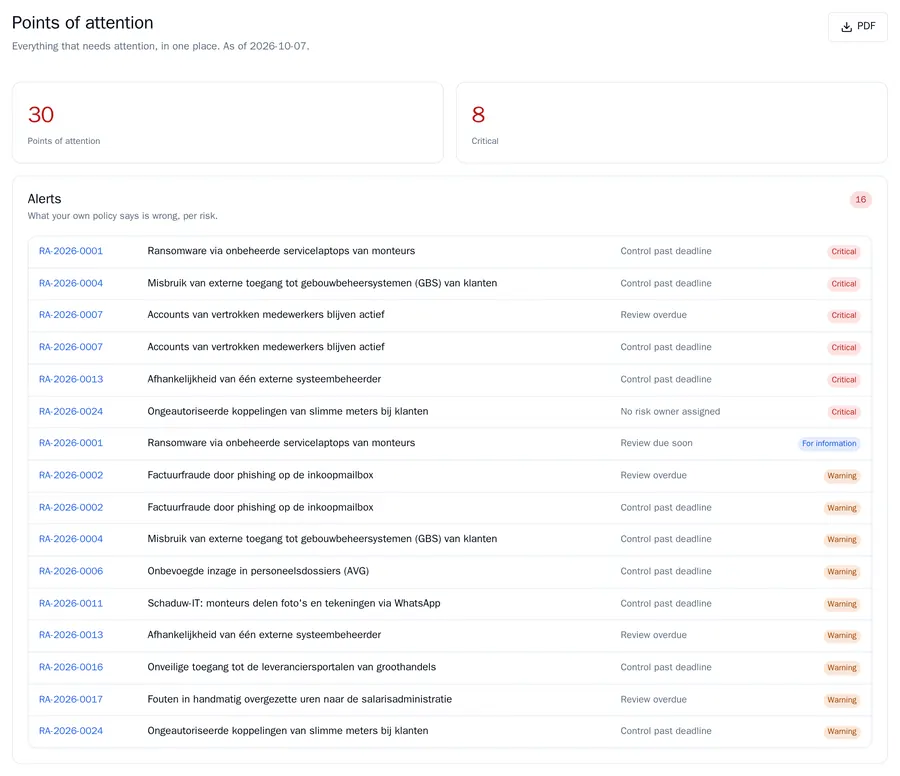Screen dimensions: 900x776
Task: Click Warning badge on Schaduw-IT row
Action: tap(841, 603)
